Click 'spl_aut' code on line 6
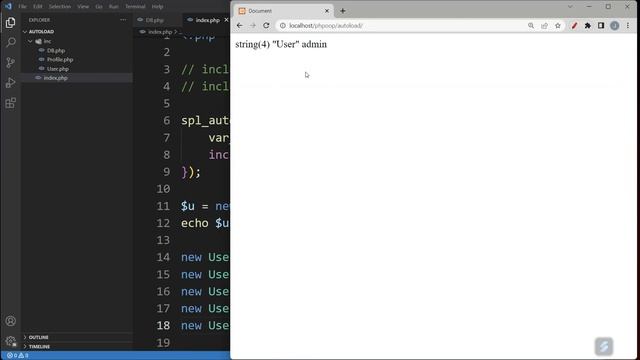This screenshot has width=640, height=360. (x=205, y=121)
